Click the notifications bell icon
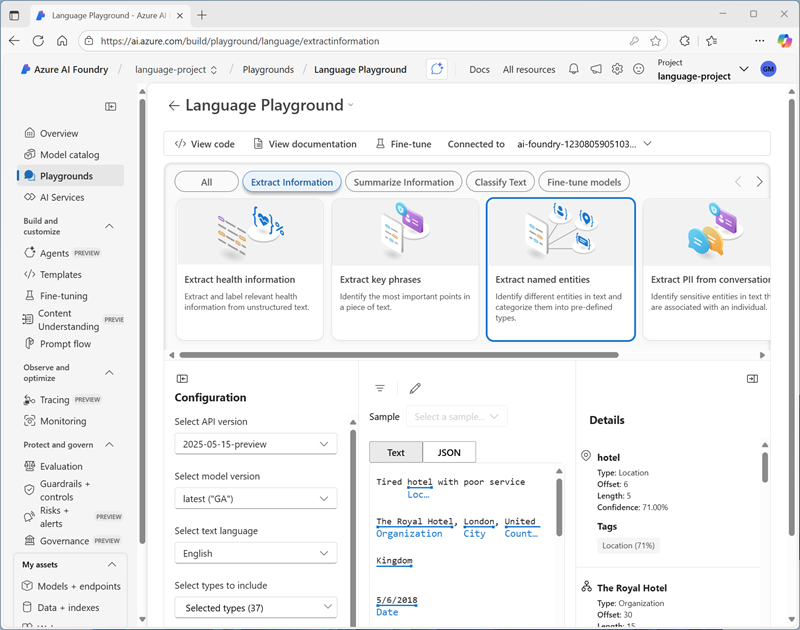This screenshot has width=800, height=630. coord(574,69)
